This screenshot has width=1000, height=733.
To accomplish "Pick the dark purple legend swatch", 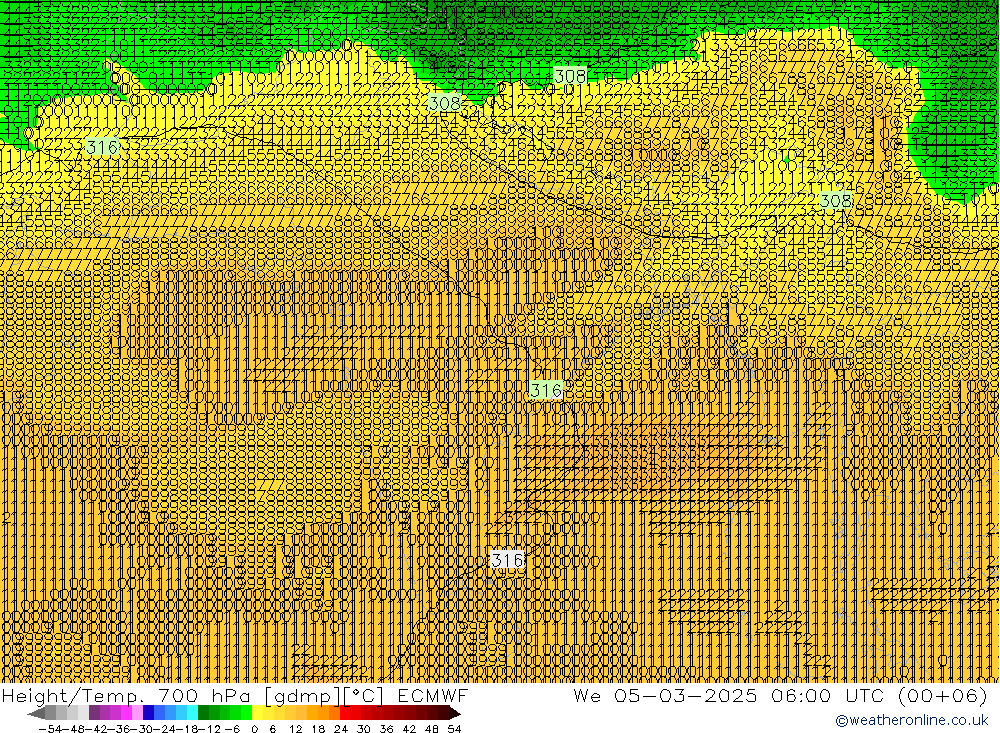I will point(94,713).
